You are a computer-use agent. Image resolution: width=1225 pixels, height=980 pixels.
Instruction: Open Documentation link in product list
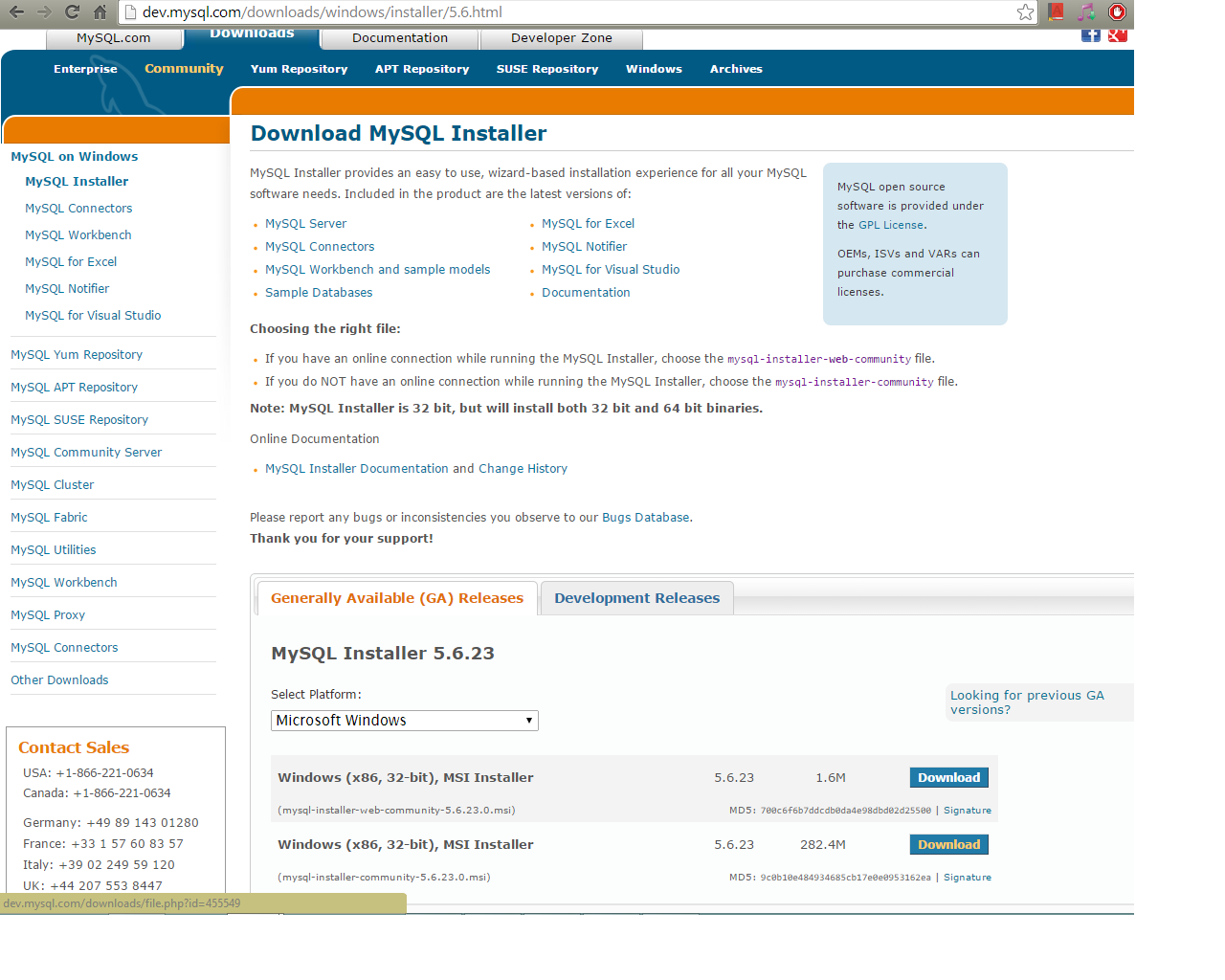point(586,293)
